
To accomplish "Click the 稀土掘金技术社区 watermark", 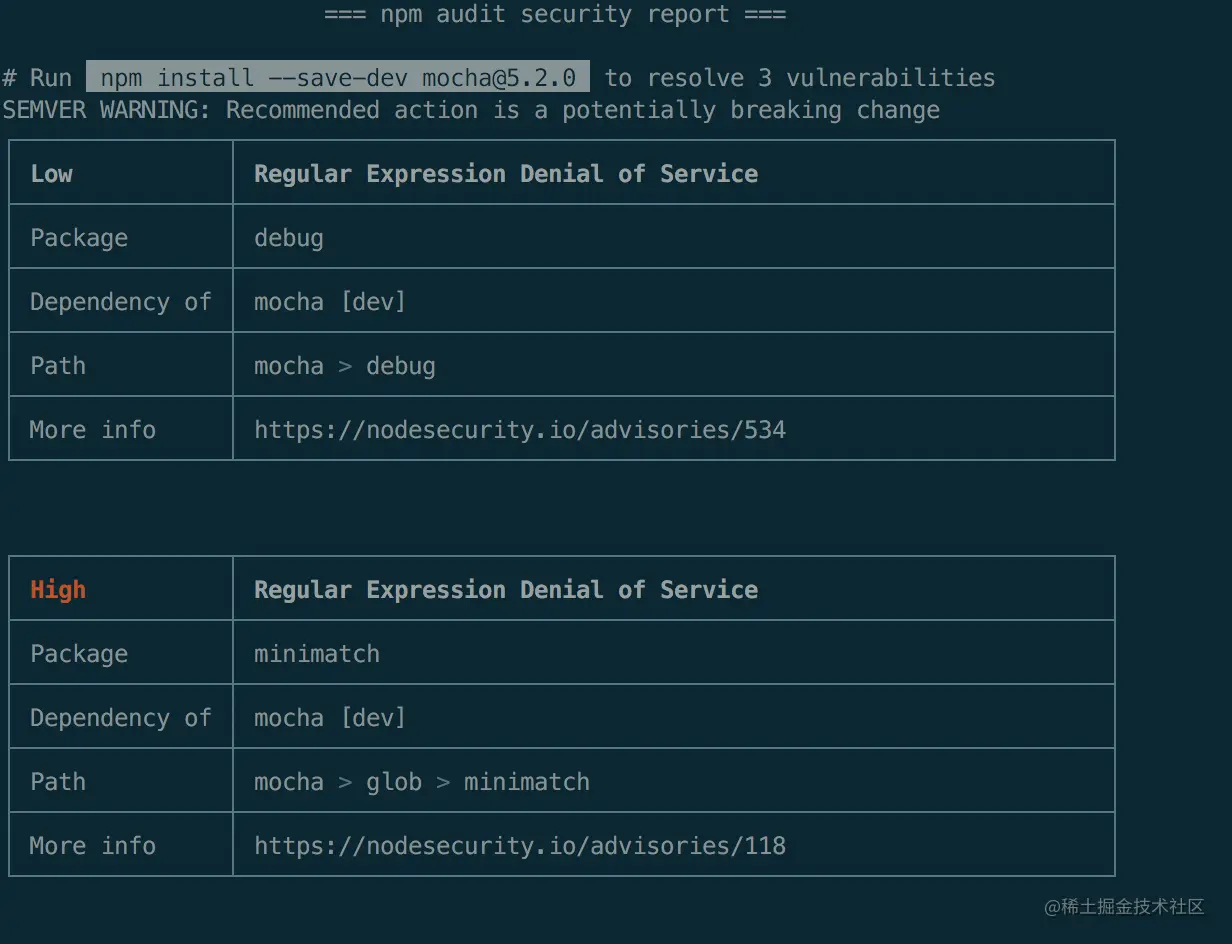I will (1124, 907).
